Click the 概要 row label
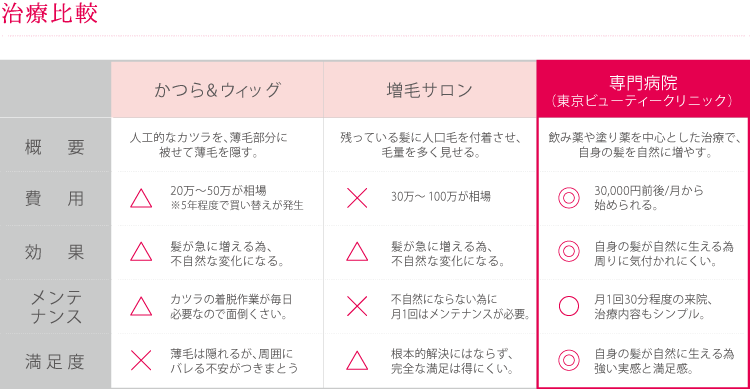Viewport: 750px width, 389px height. tap(55, 147)
